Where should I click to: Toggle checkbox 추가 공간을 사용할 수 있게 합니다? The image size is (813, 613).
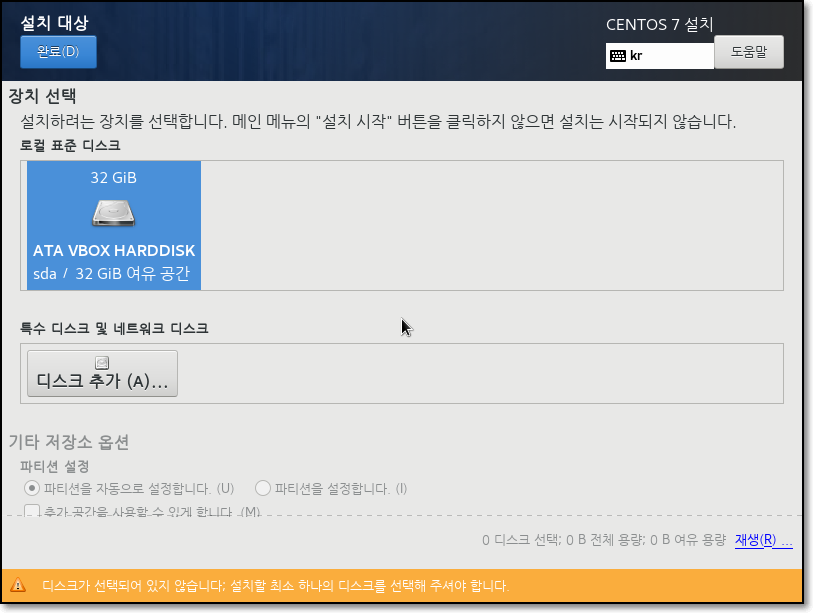[x=32, y=511]
